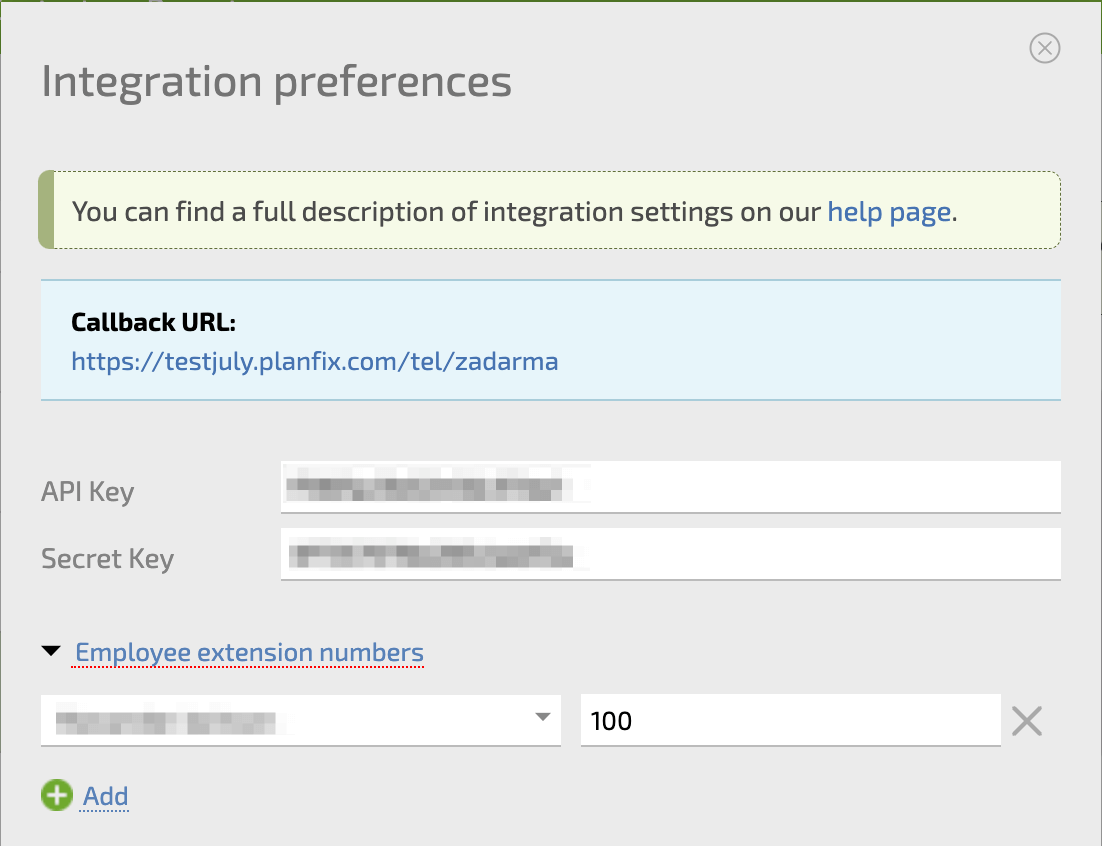Remove the extension row with X icon
Viewport: 1102px width, 846px height.
(x=1027, y=720)
